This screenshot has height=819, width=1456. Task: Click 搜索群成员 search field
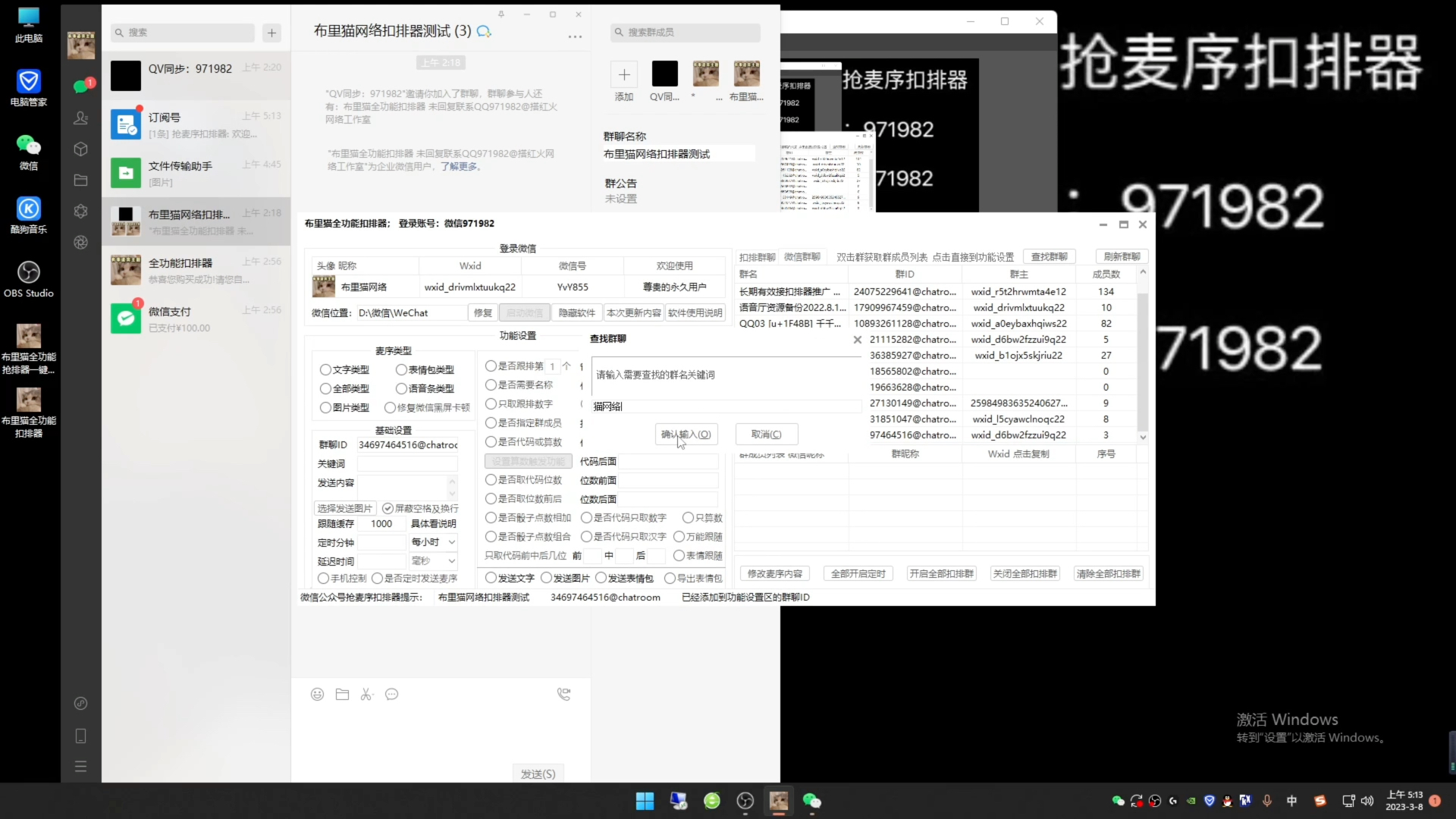point(685,33)
